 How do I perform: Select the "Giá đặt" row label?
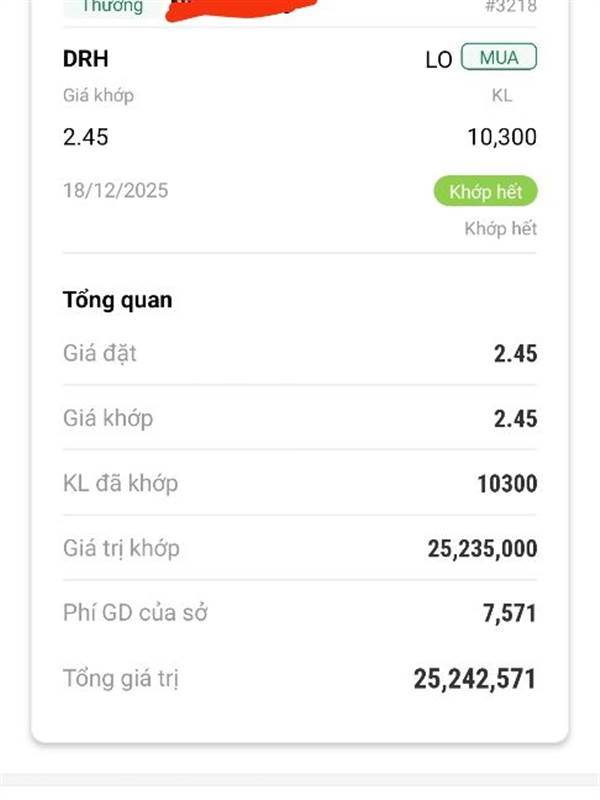click(99, 353)
